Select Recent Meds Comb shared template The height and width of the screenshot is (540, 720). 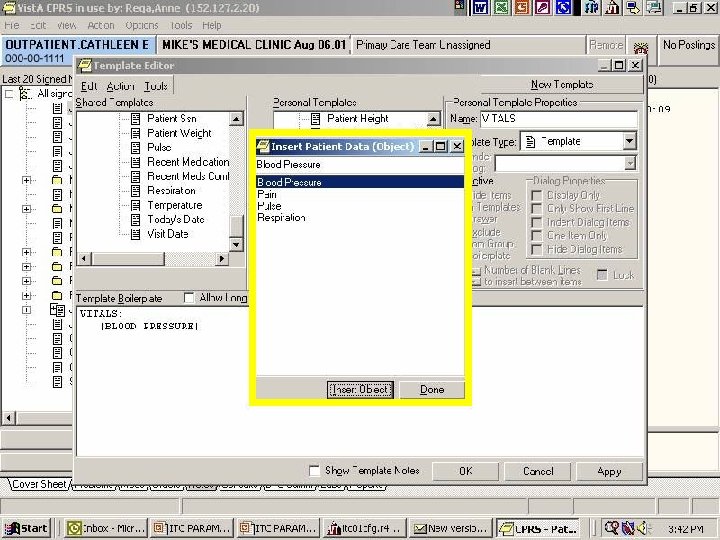pyautogui.click(x=188, y=176)
